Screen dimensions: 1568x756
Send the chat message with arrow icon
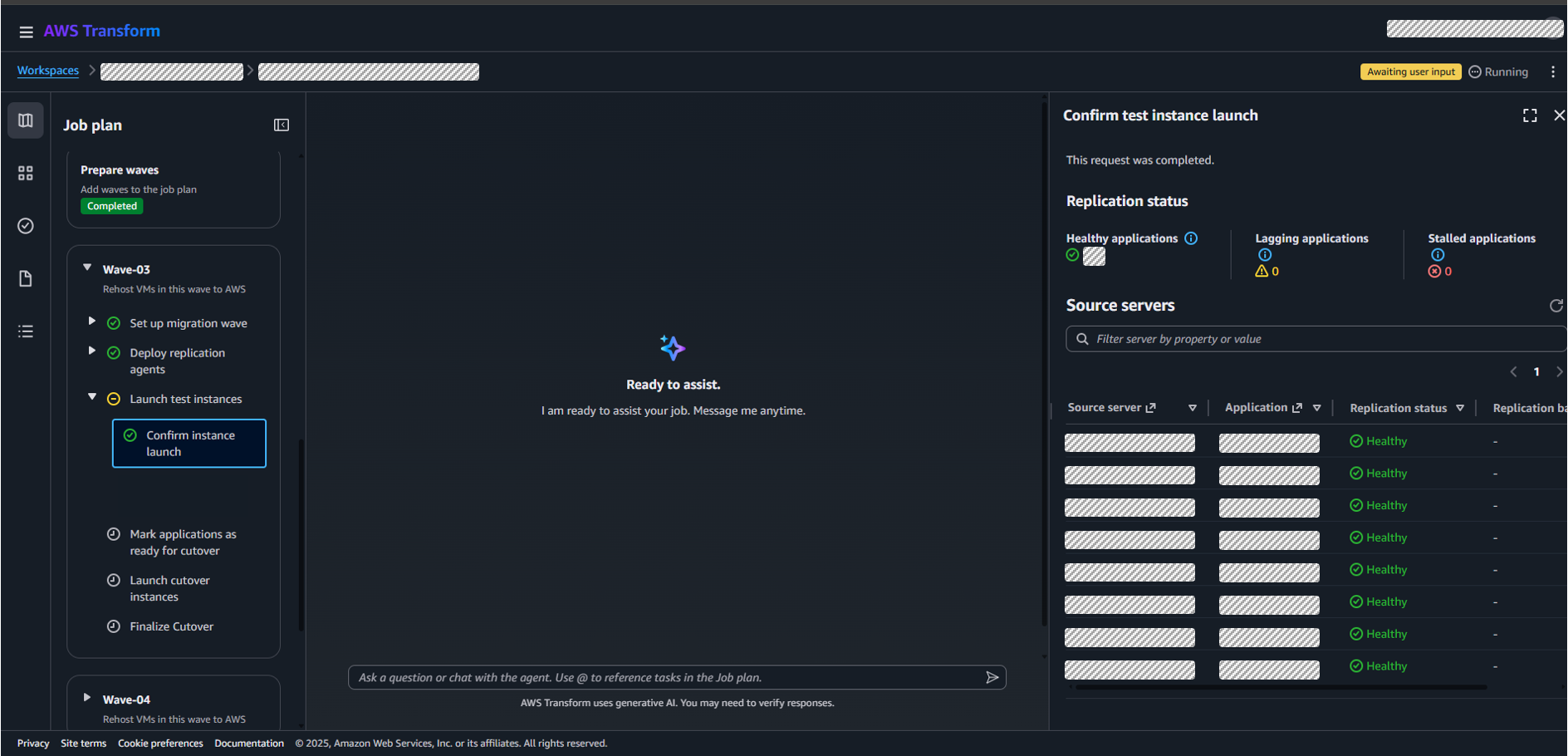[992, 677]
